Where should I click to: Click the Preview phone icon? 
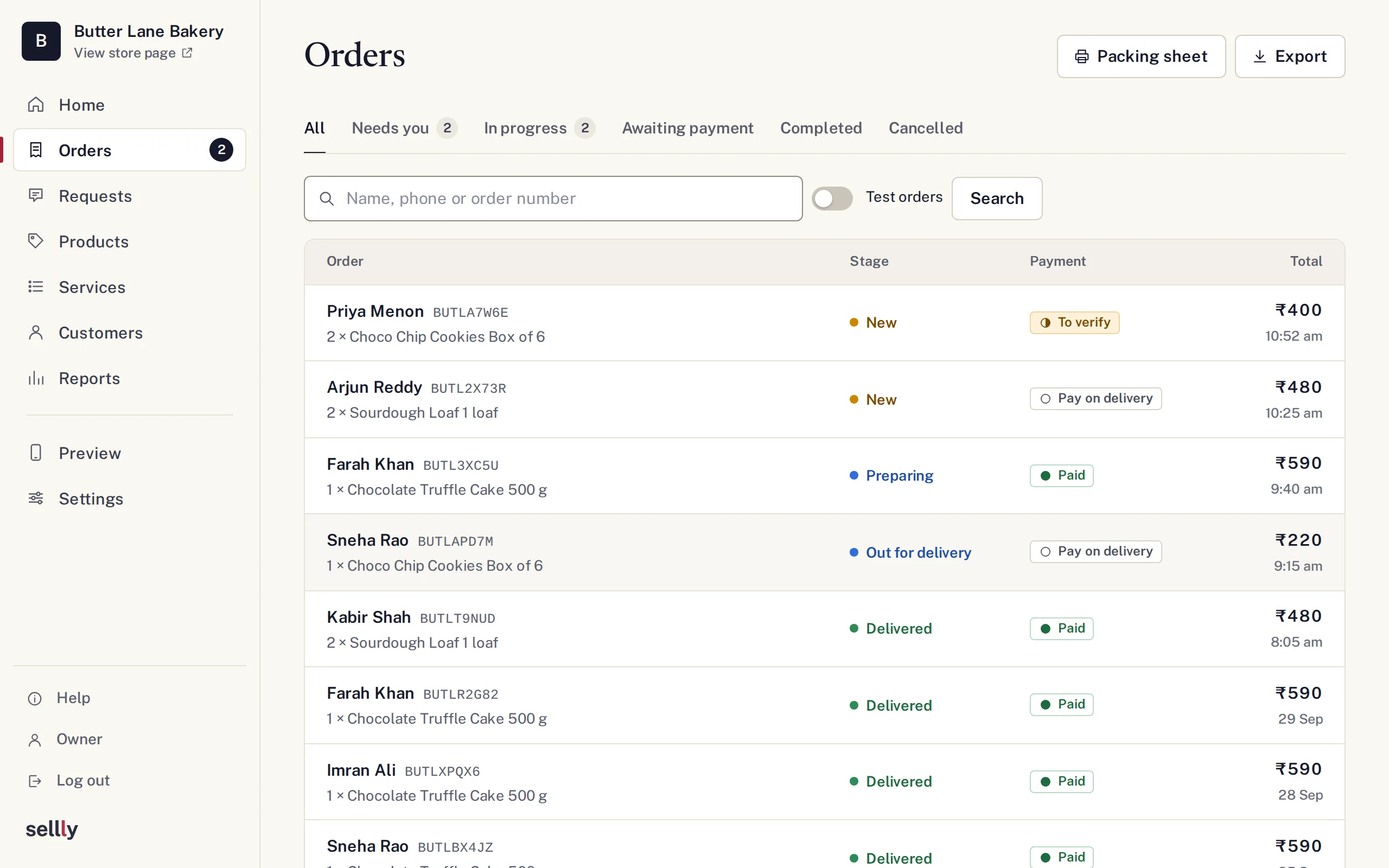(x=36, y=453)
